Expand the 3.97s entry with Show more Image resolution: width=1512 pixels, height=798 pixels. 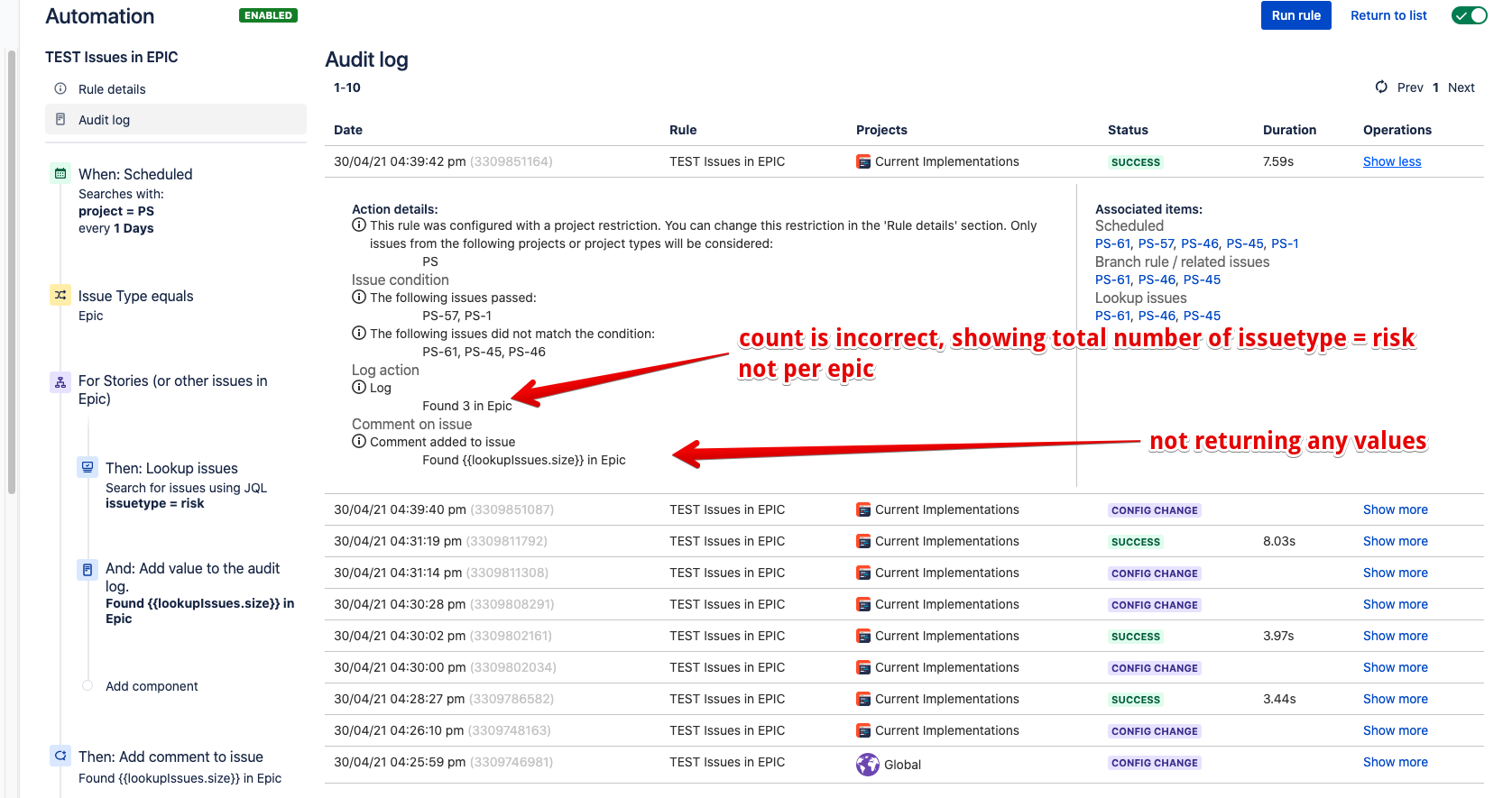[1395, 636]
